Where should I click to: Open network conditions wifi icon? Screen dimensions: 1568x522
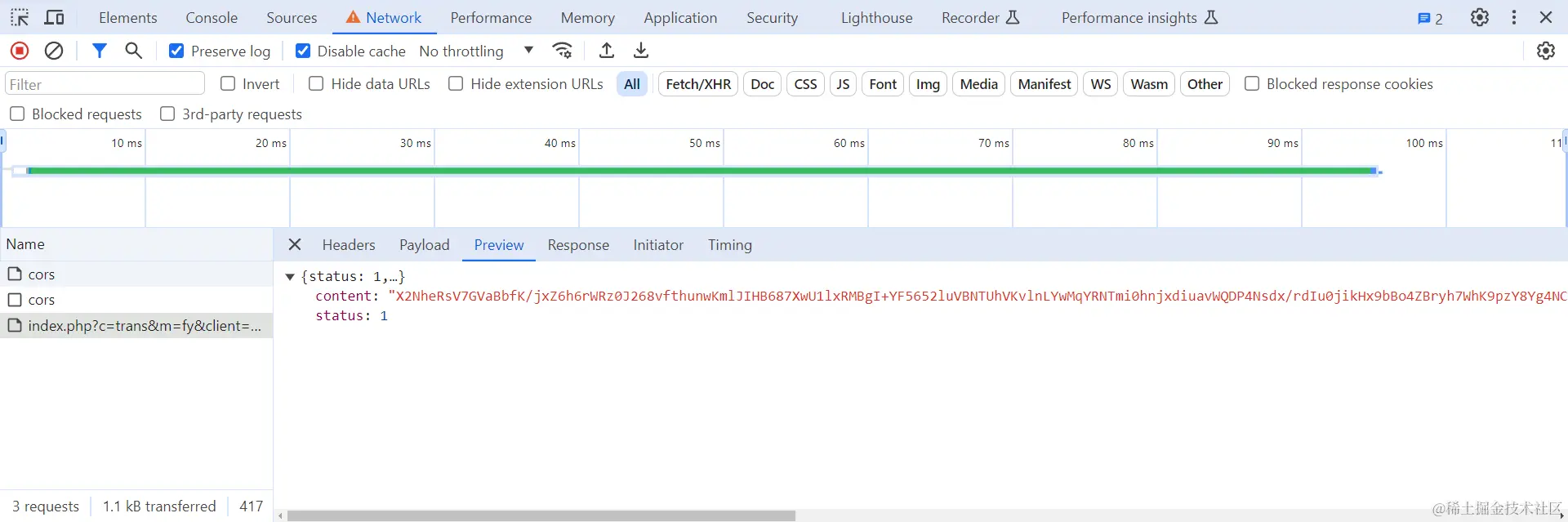[563, 51]
